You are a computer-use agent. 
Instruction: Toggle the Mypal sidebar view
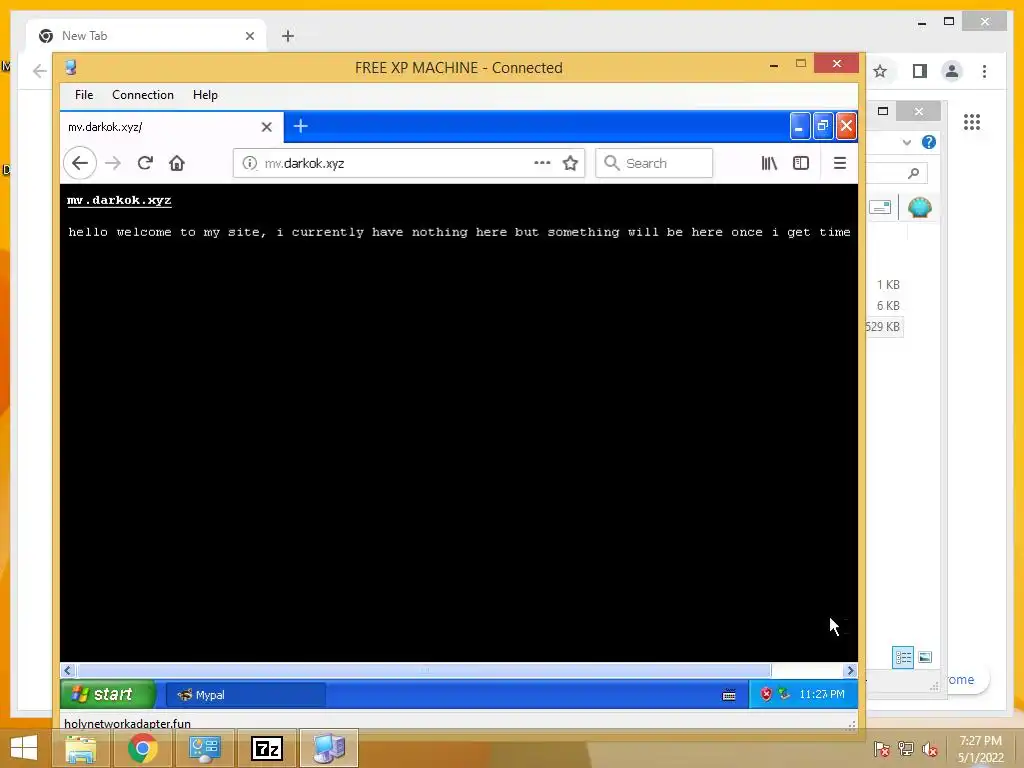(801, 163)
